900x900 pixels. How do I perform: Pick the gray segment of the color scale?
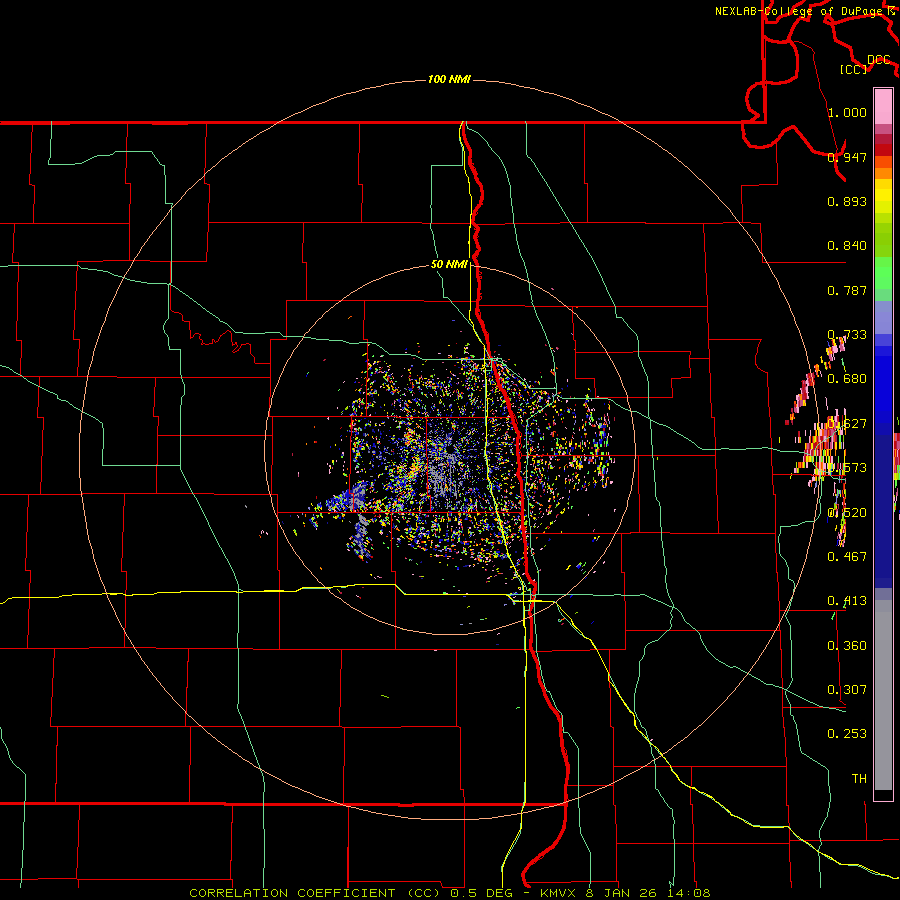[883, 695]
